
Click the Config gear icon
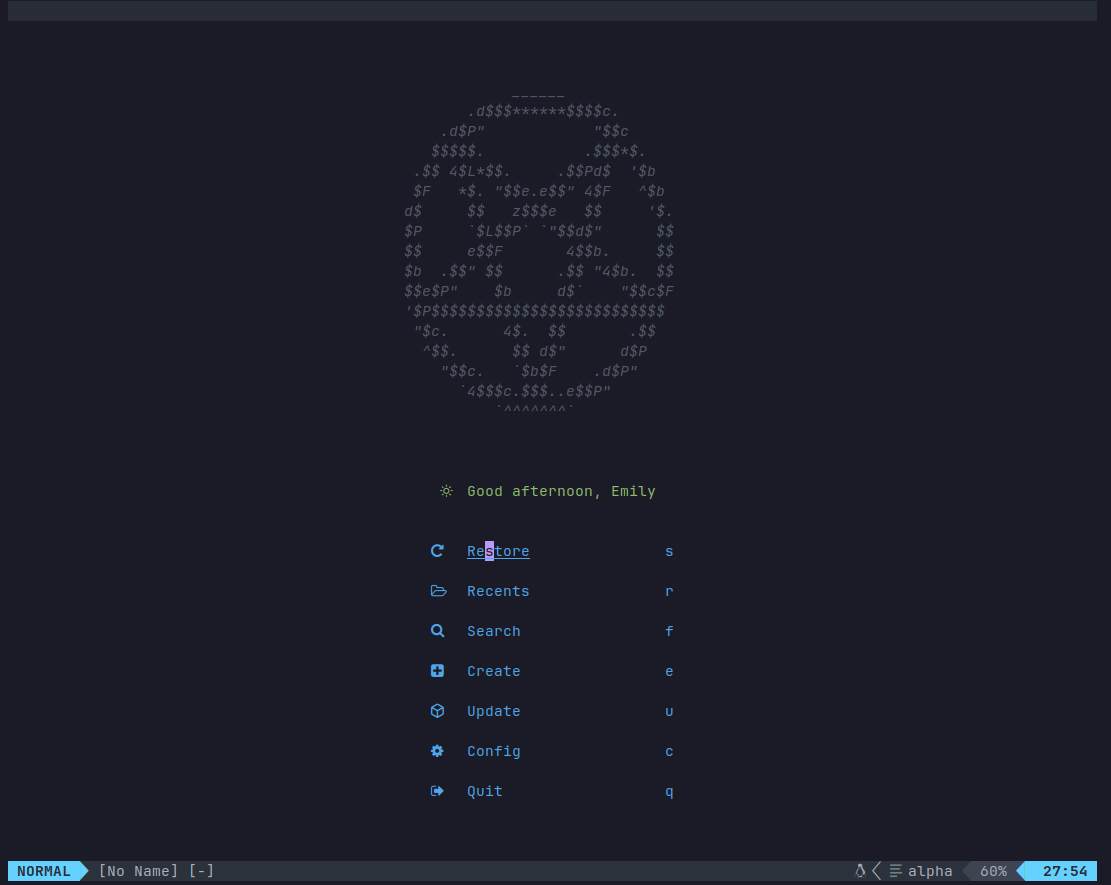[x=437, y=751]
